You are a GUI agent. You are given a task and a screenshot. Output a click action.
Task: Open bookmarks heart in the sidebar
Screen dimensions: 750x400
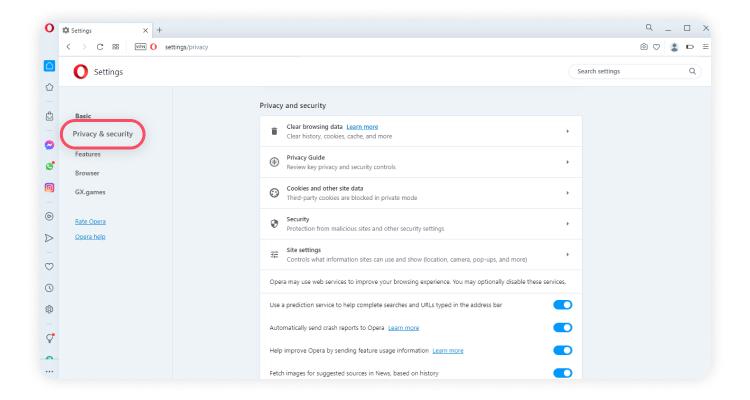click(49, 267)
